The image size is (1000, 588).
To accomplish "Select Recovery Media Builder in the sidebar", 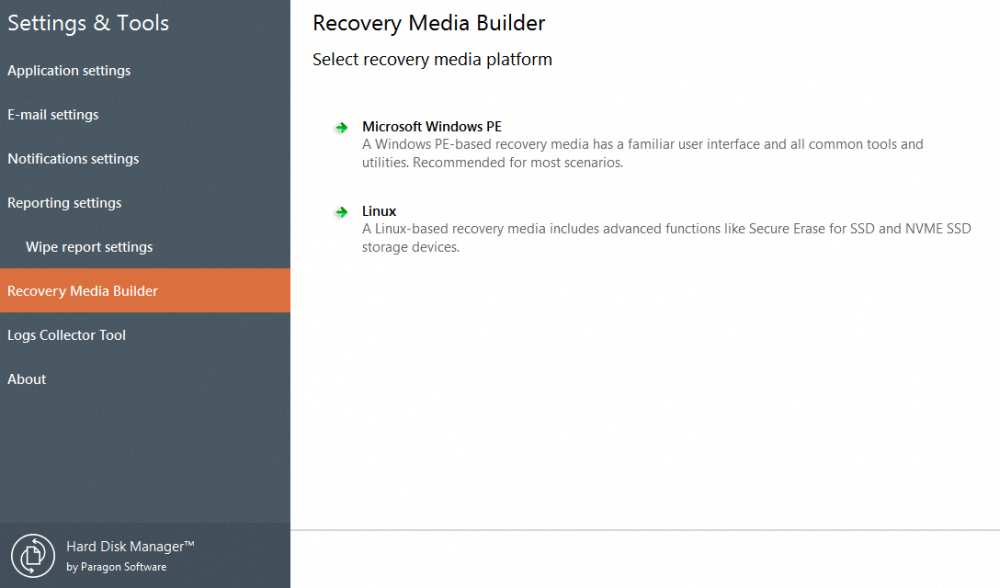I will pos(83,290).
